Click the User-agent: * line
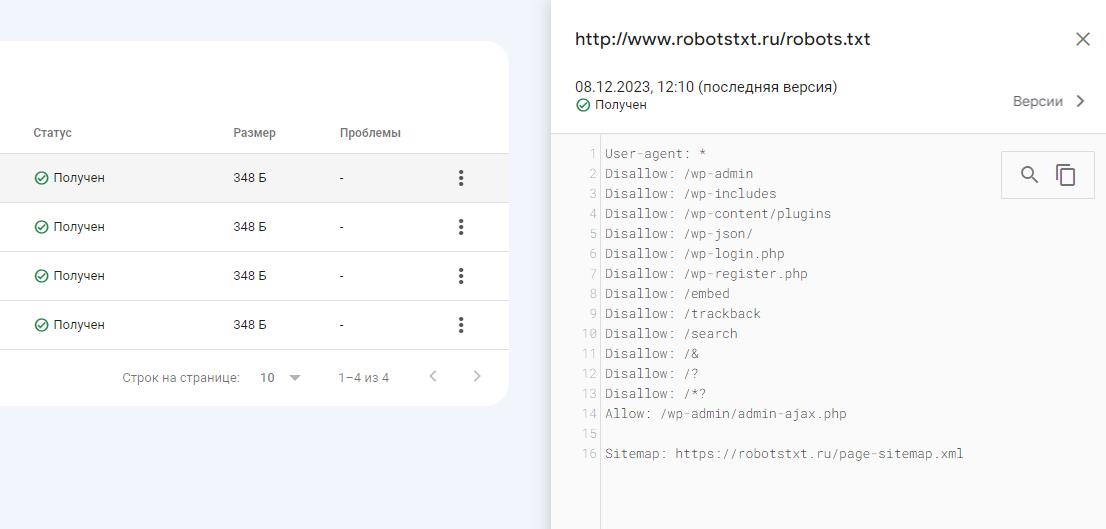Viewport: 1106px width, 529px height. [x=656, y=154]
